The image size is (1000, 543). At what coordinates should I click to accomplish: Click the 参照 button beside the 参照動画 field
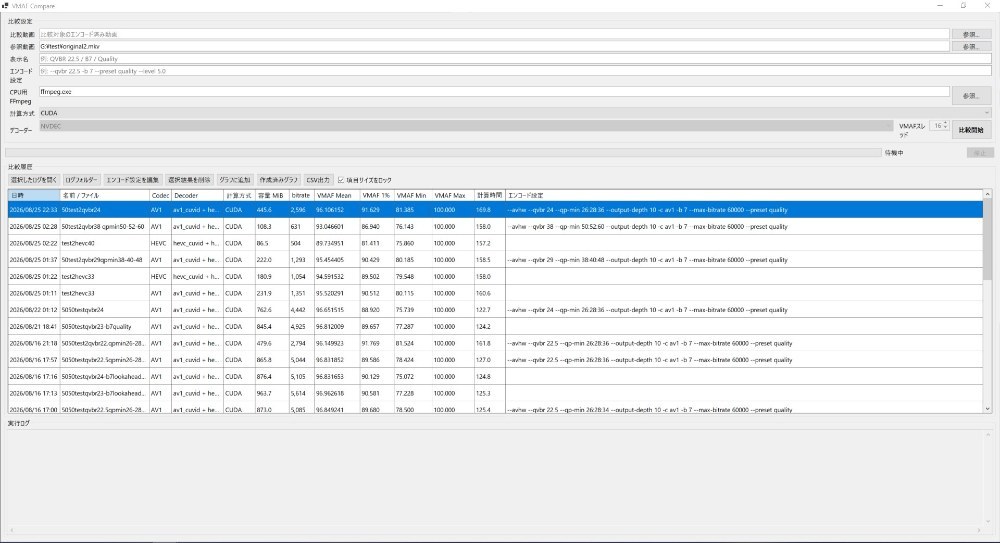pyautogui.click(x=971, y=47)
